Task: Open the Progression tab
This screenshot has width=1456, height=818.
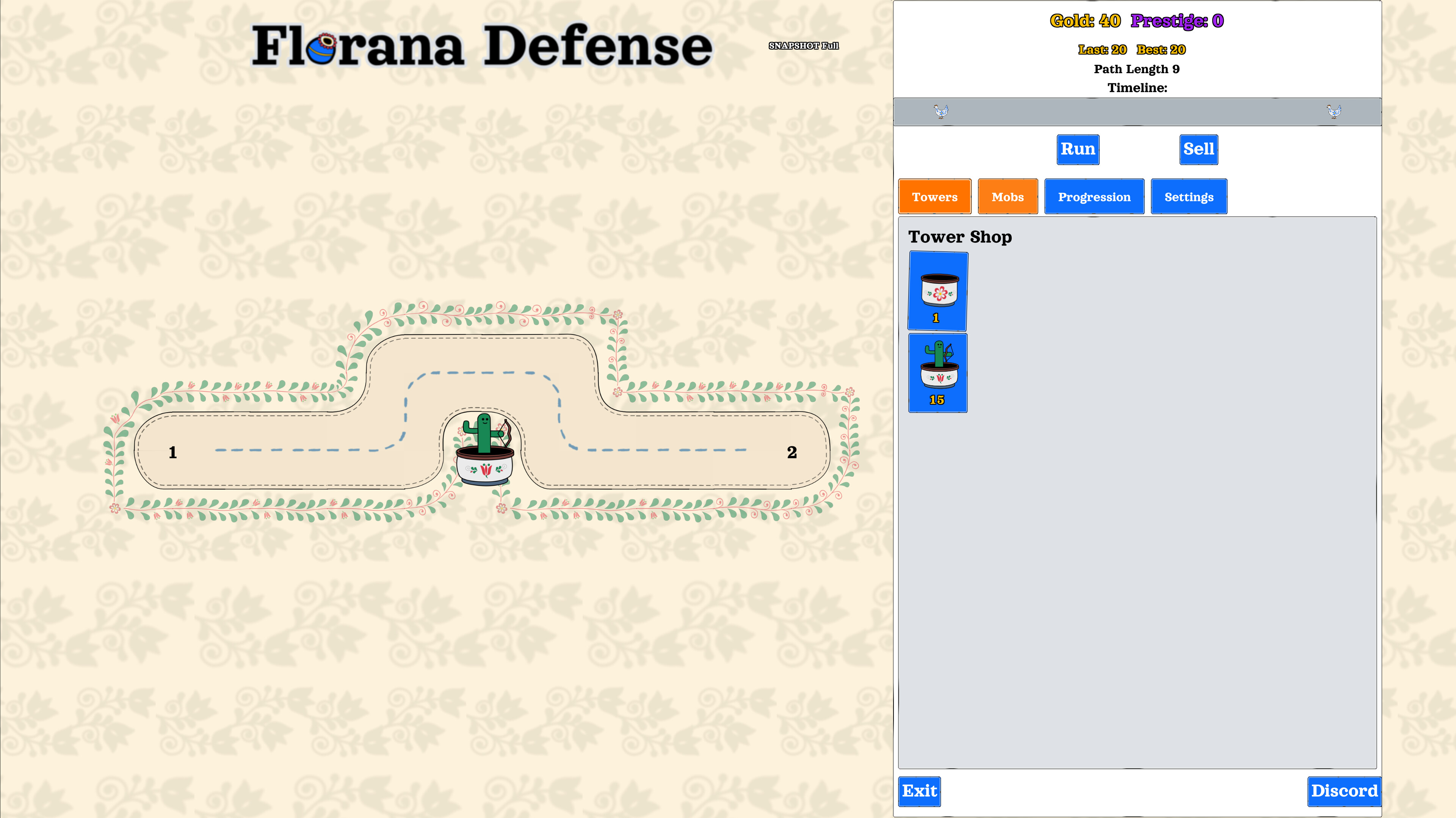Action: point(1094,197)
